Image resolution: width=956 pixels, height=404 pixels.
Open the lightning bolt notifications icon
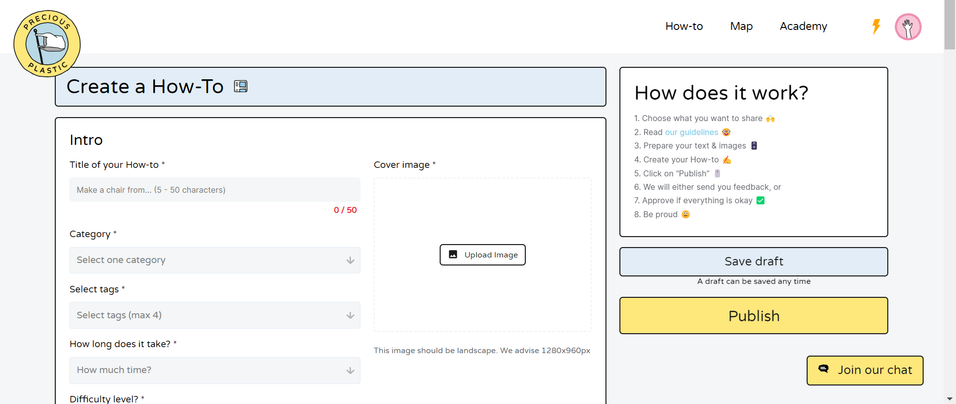876,27
